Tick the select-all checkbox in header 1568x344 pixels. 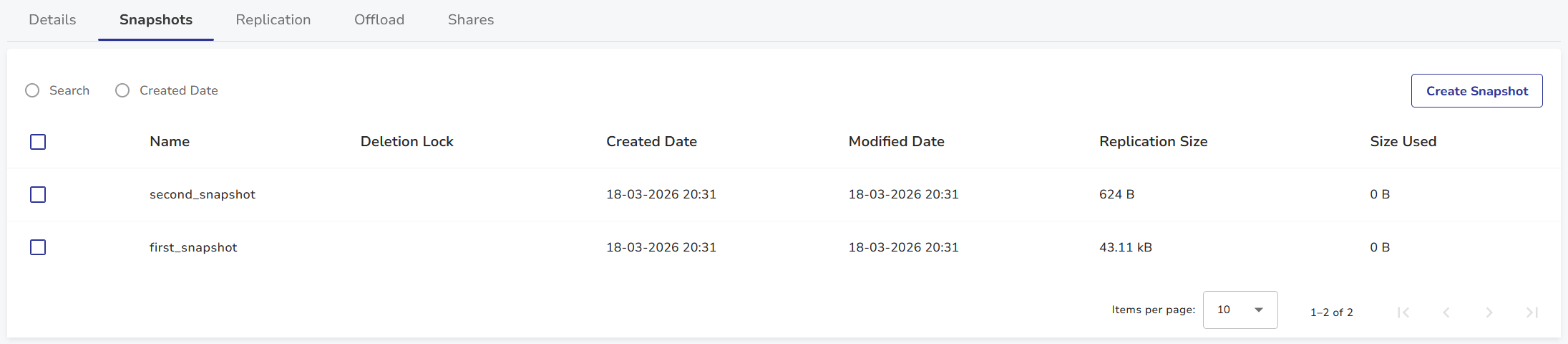coord(38,142)
